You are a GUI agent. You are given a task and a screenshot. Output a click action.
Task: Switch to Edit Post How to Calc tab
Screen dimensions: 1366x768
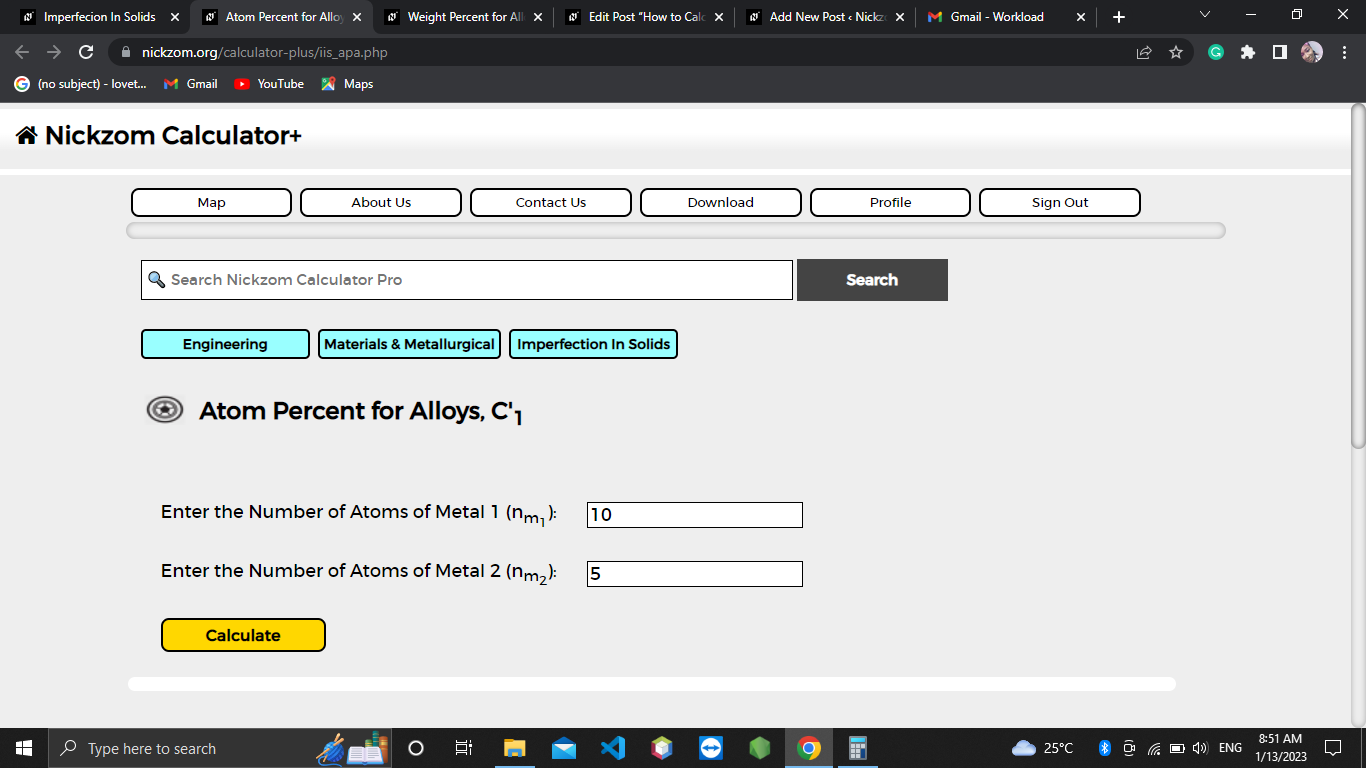pos(645,17)
